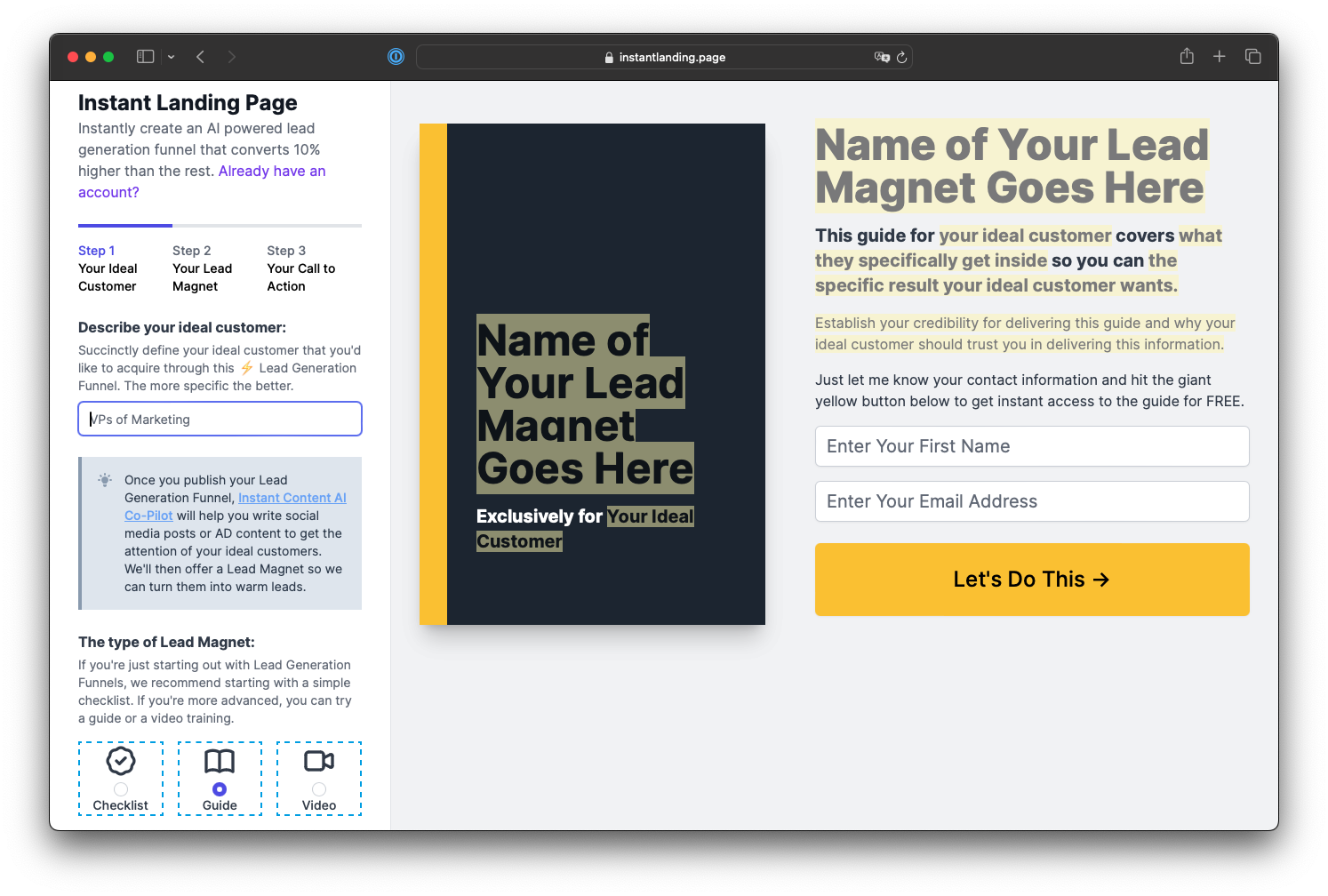Screen dimensions: 1328x896
Task: Click the instantlanding.page address bar
Action: (664, 57)
